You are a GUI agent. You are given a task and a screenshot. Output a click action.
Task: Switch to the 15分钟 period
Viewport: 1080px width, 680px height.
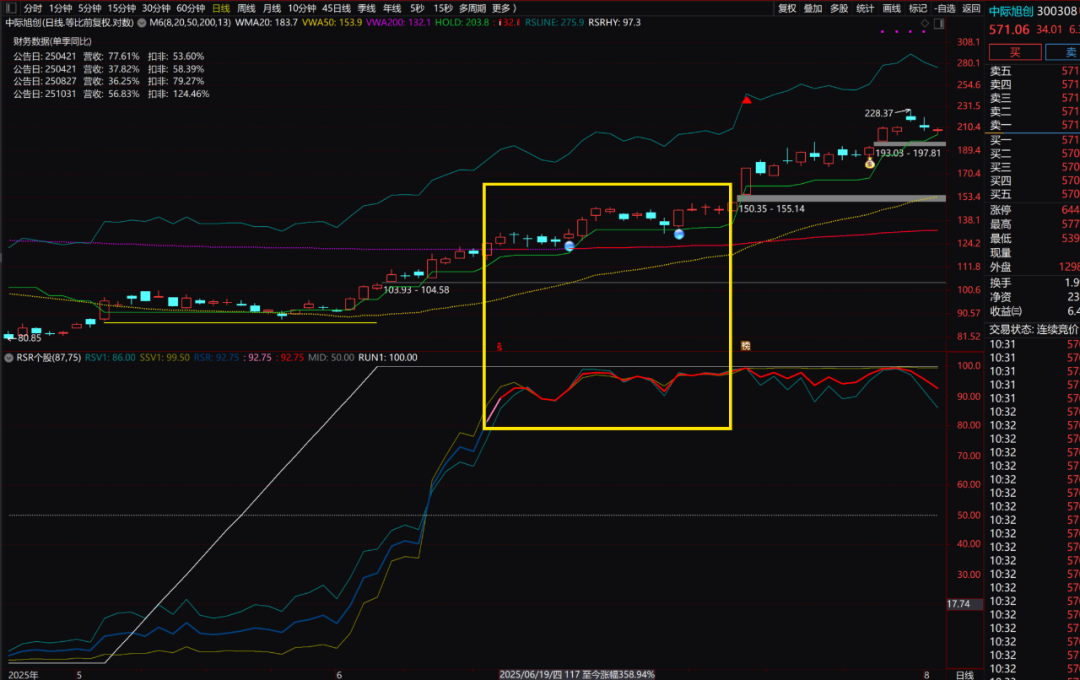pos(121,8)
